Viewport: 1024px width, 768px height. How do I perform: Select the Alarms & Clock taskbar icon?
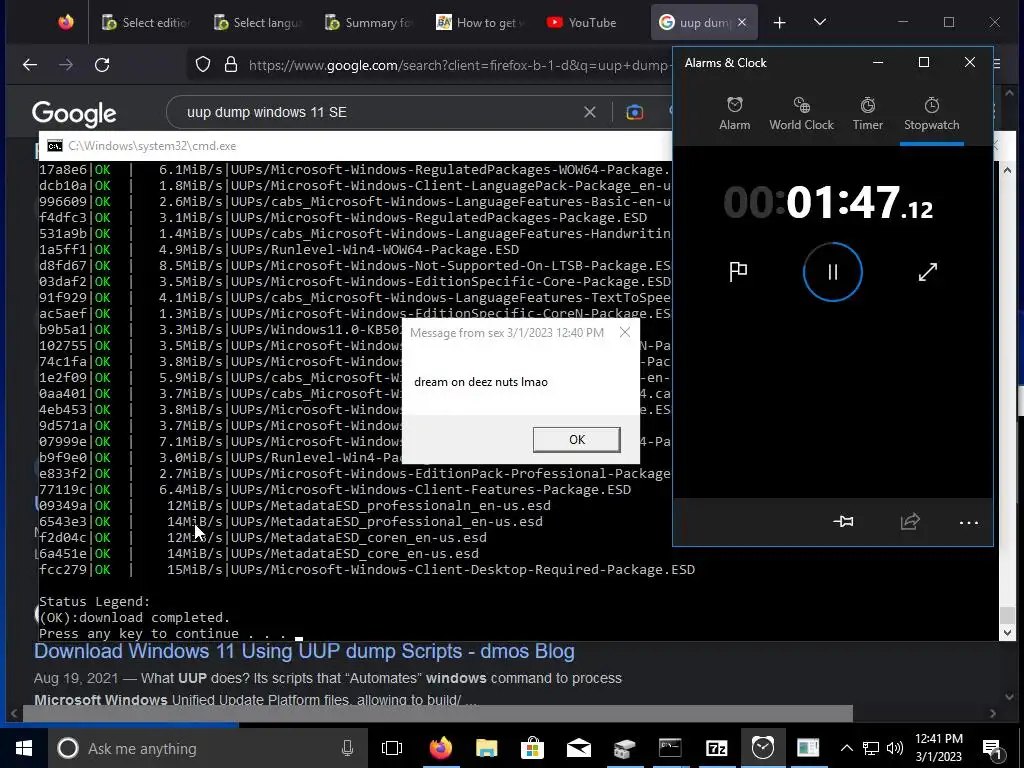762,748
